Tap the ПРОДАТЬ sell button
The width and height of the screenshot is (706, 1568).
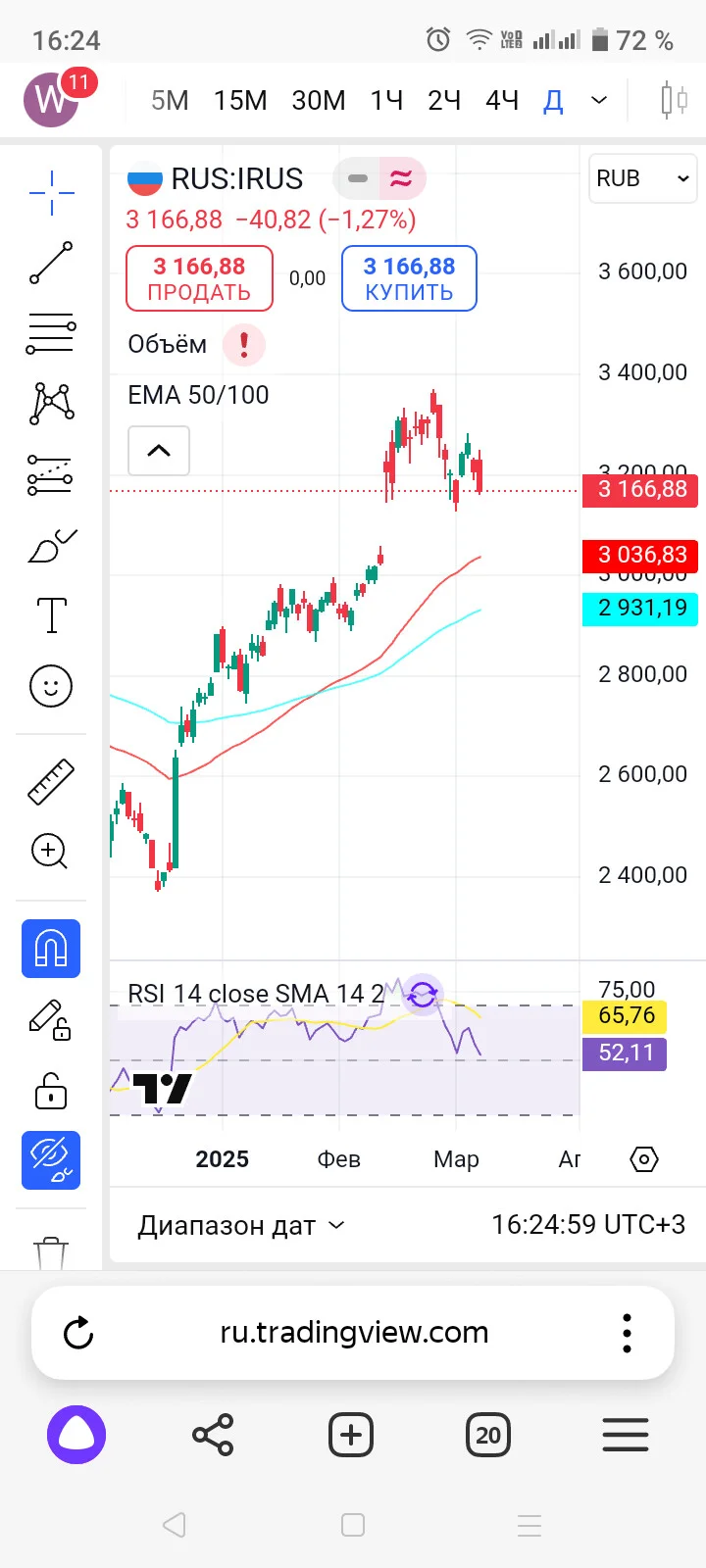point(199,278)
